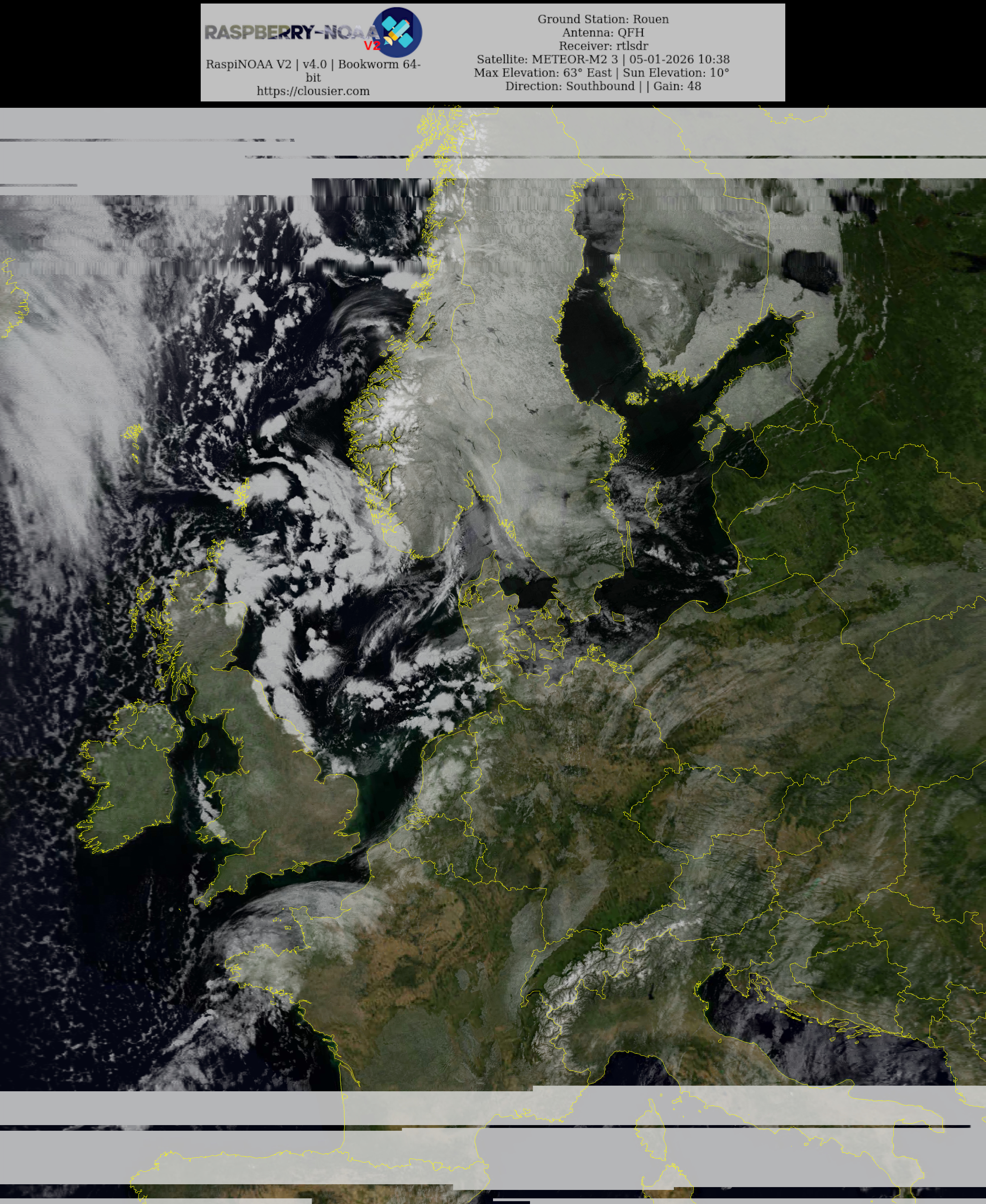Click the Antenna: QFH label
Screen dimensions: 986x1204
pos(603,33)
